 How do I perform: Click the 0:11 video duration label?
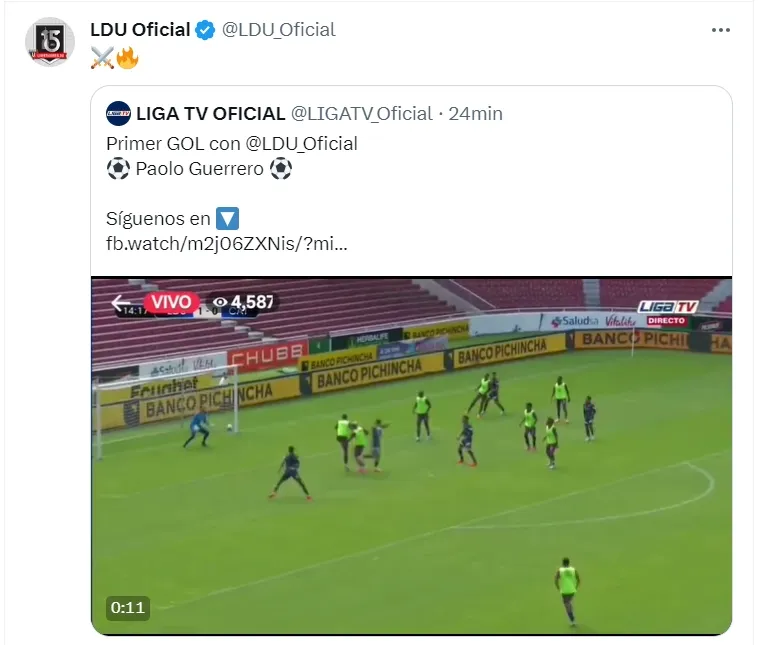click(128, 608)
